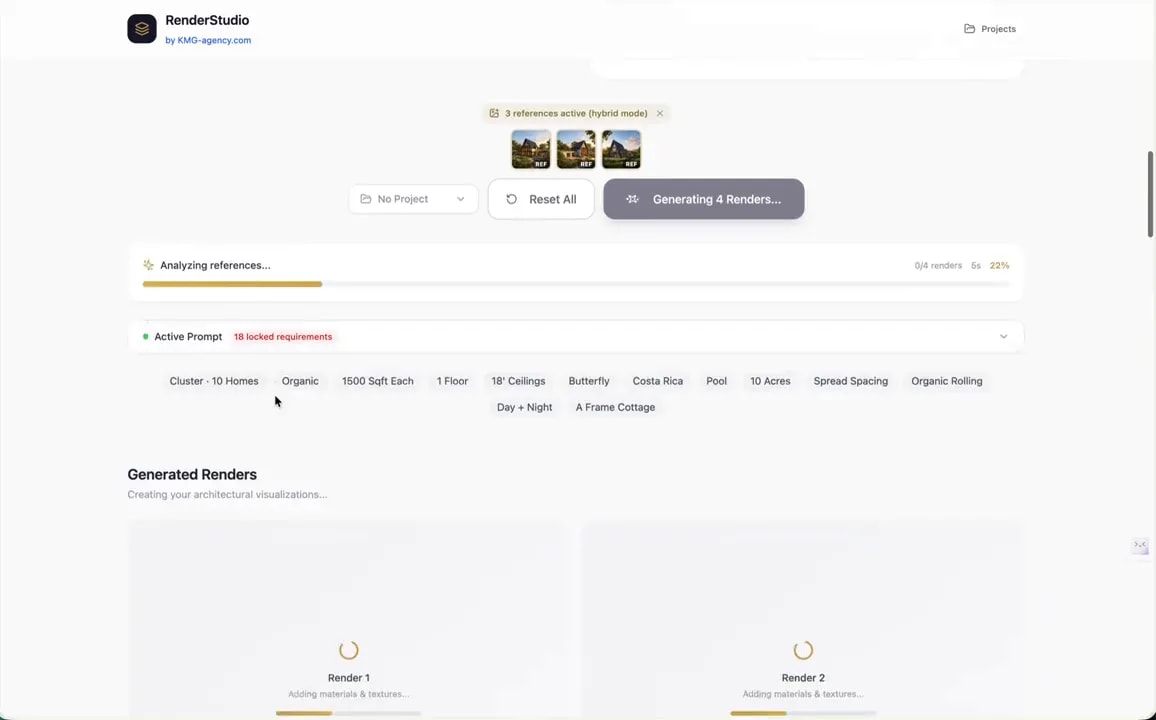Viewport: 1156px width, 720px height.
Task: Click the image icon in references badge
Action: click(494, 113)
